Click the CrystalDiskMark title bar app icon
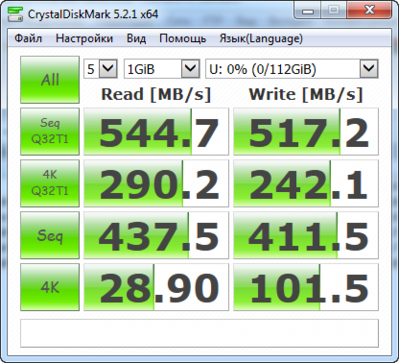 pos(14,14)
